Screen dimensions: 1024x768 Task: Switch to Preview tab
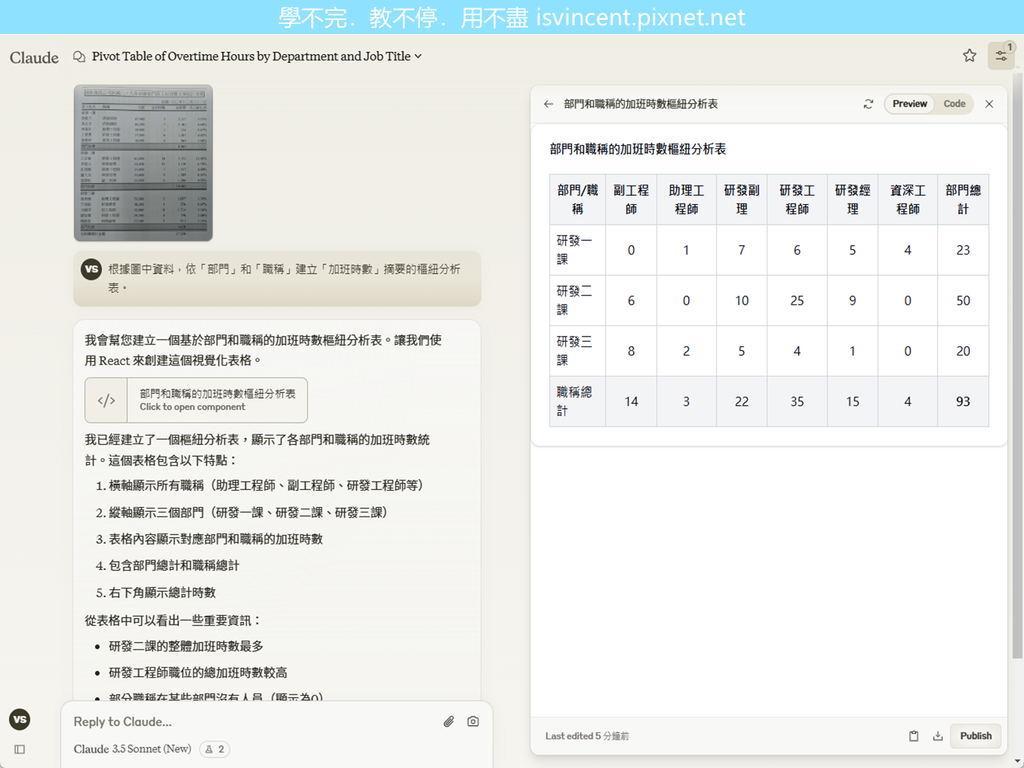(x=910, y=104)
